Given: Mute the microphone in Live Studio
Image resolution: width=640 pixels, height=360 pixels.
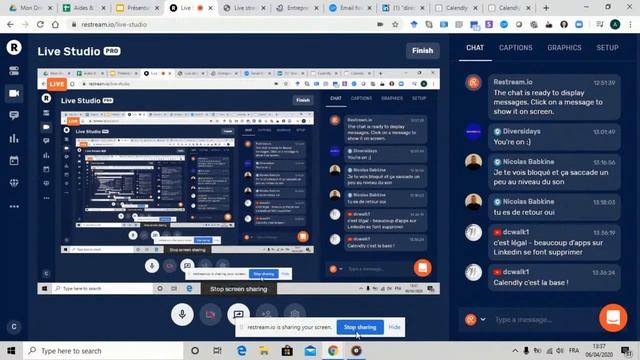Looking at the screenshot, I should [182, 314].
